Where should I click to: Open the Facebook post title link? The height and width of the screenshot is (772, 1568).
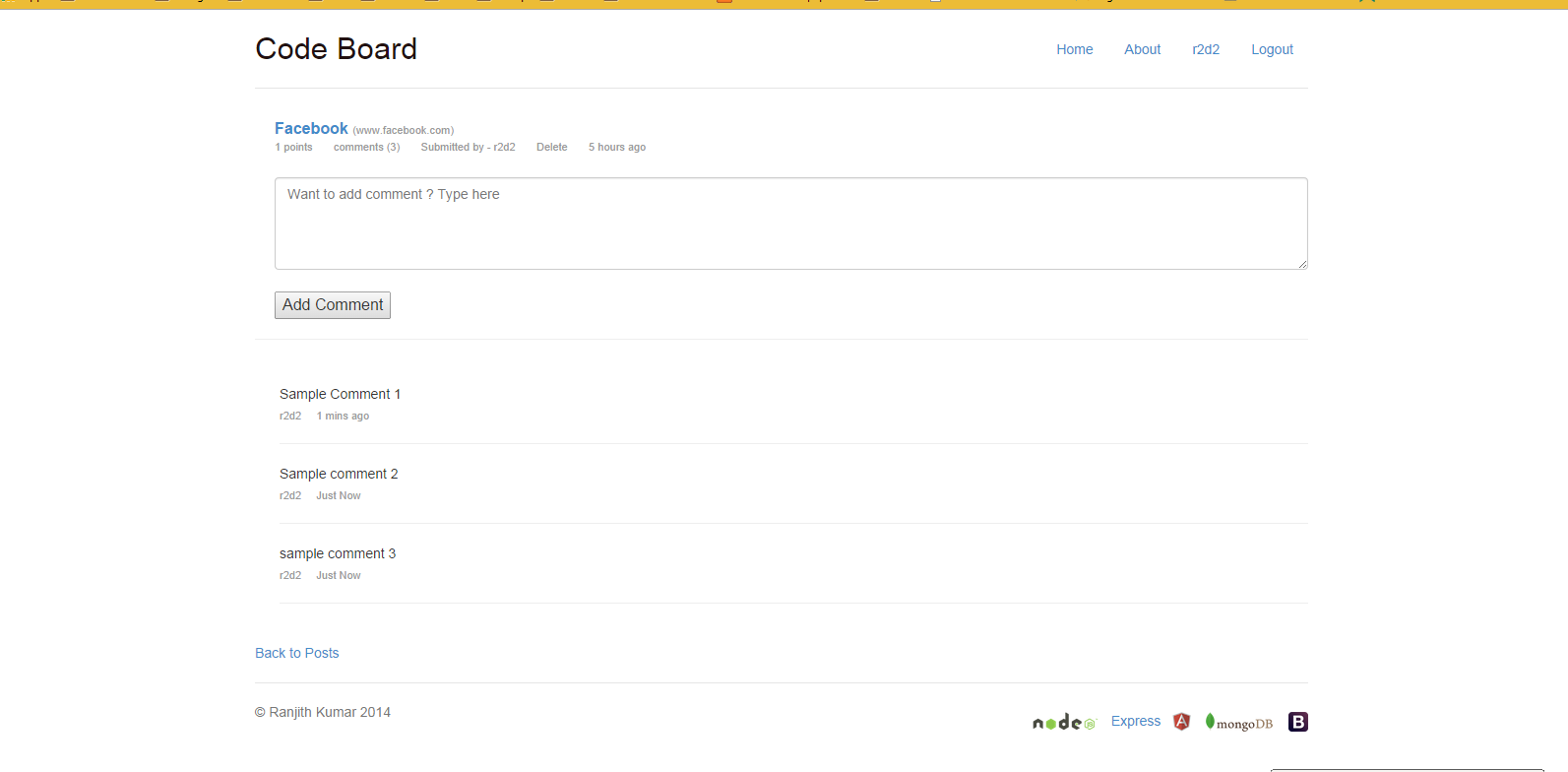[x=311, y=128]
